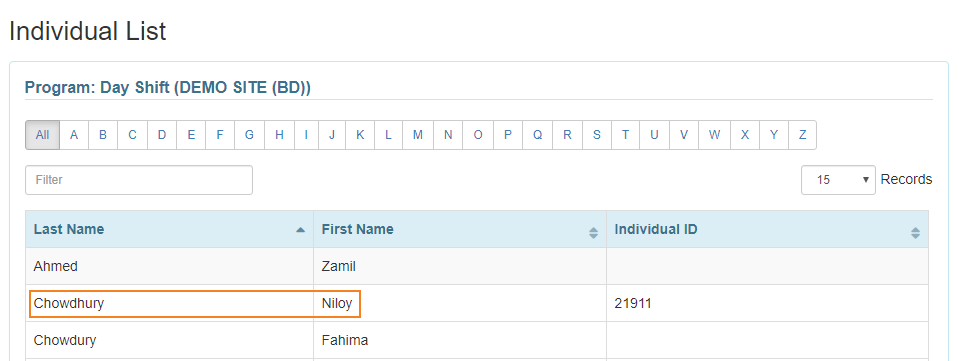The width and height of the screenshot is (959, 361).
Task: Filter by letter W
Action: [x=714, y=135]
